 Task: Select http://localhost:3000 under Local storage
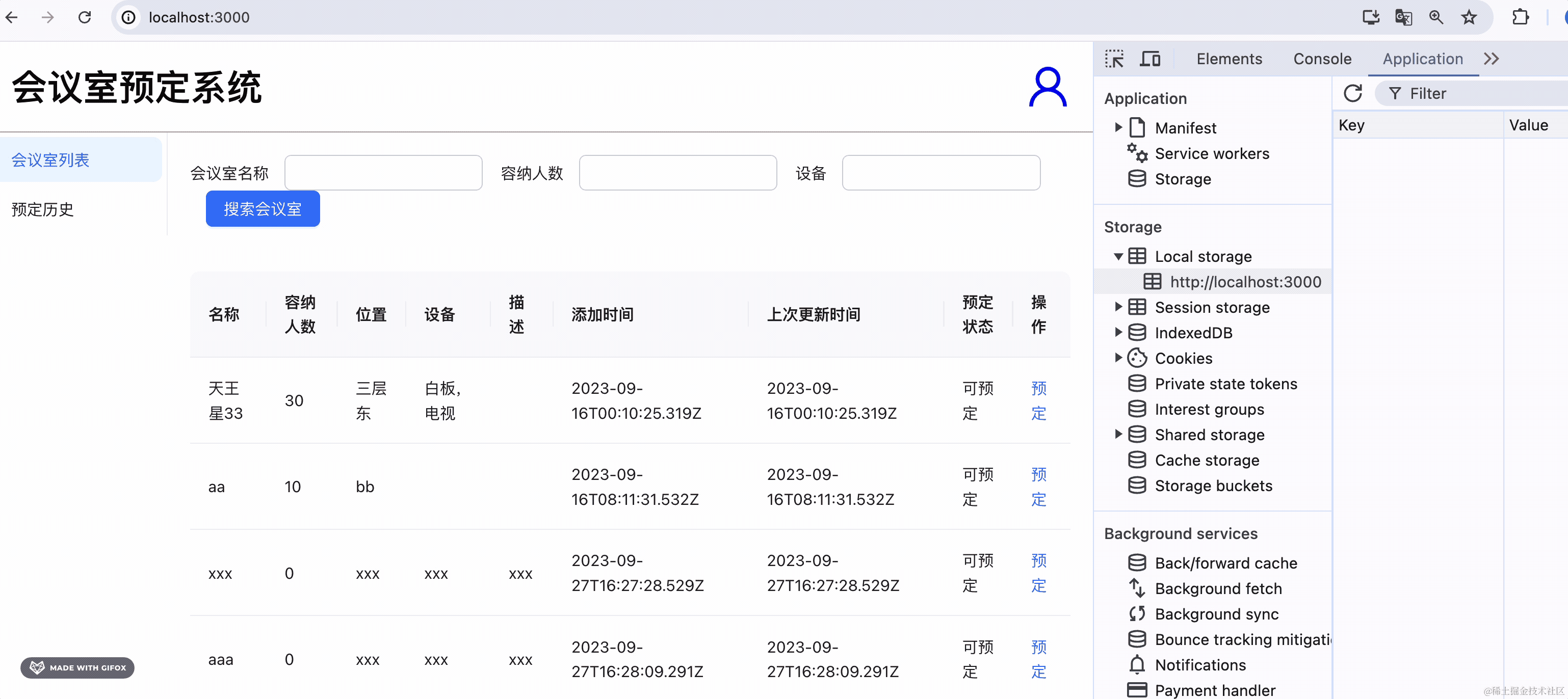1245,282
